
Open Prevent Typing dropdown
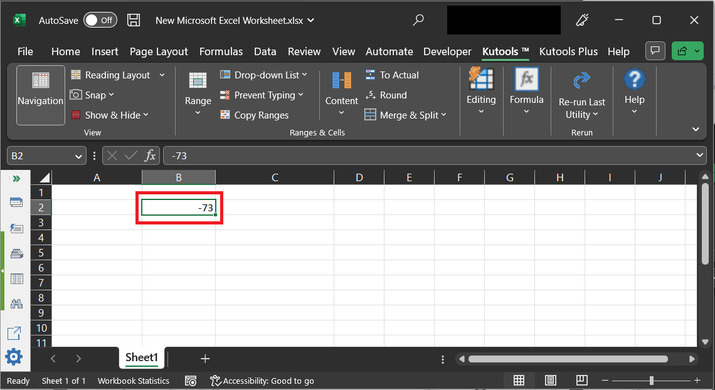click(261, 95)
